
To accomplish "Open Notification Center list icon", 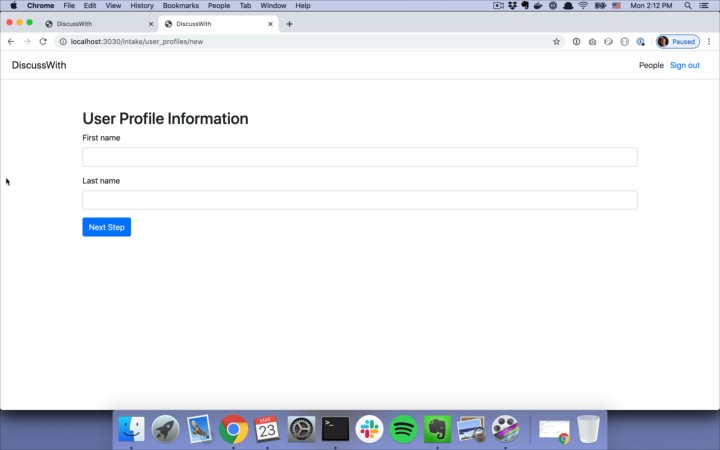I will (703, 6).
